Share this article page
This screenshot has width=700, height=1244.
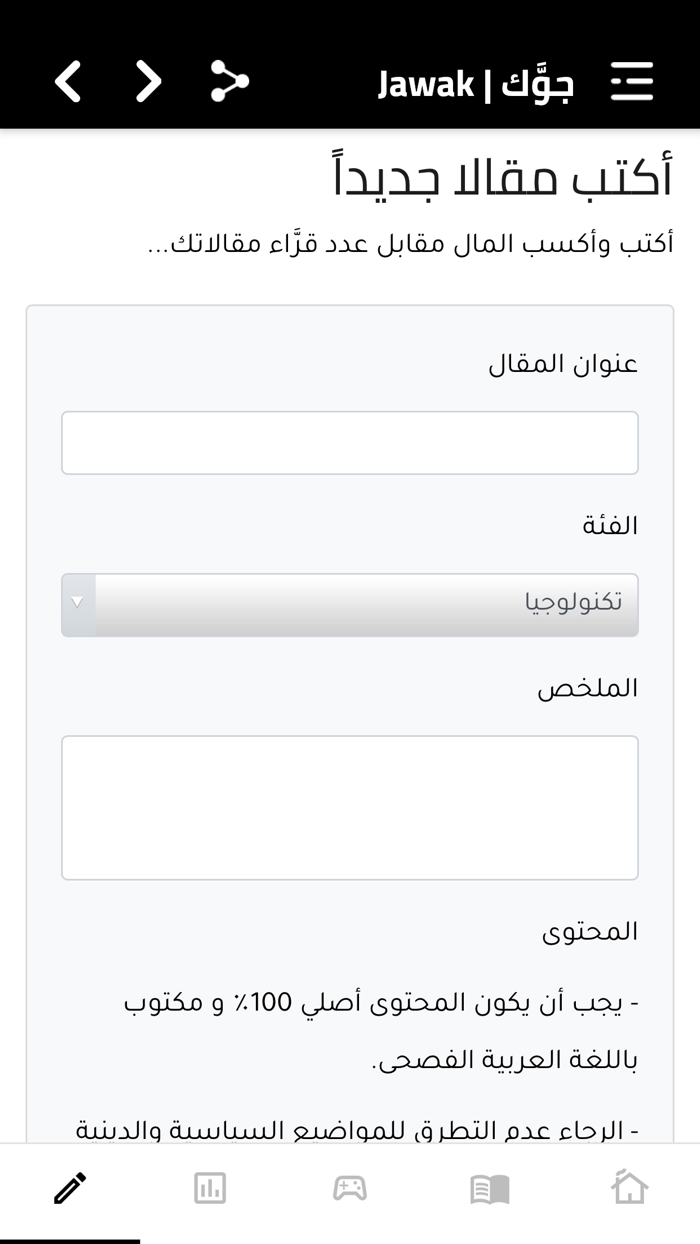228,84
